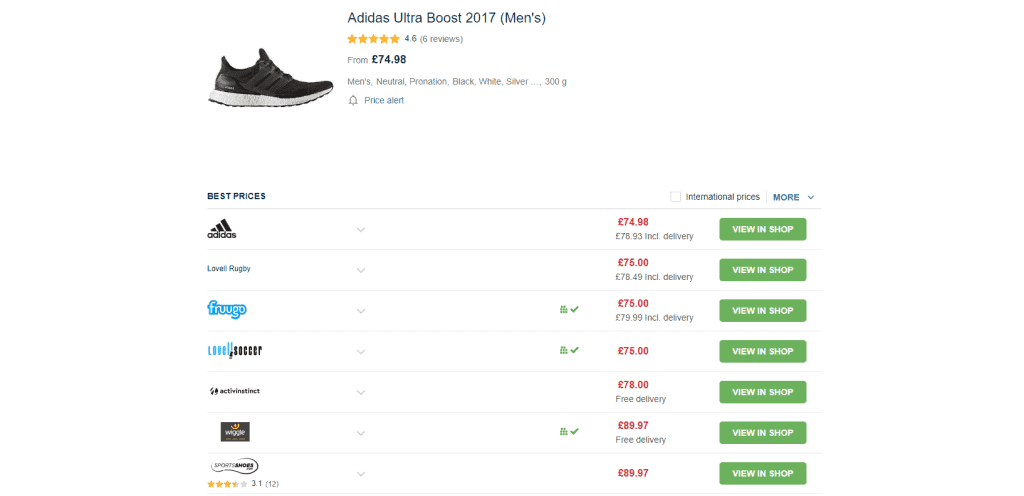Click the From £74.98 price text
This screenshot has width=1024, height=496.
pyautogui.click(x=377, y=59)
